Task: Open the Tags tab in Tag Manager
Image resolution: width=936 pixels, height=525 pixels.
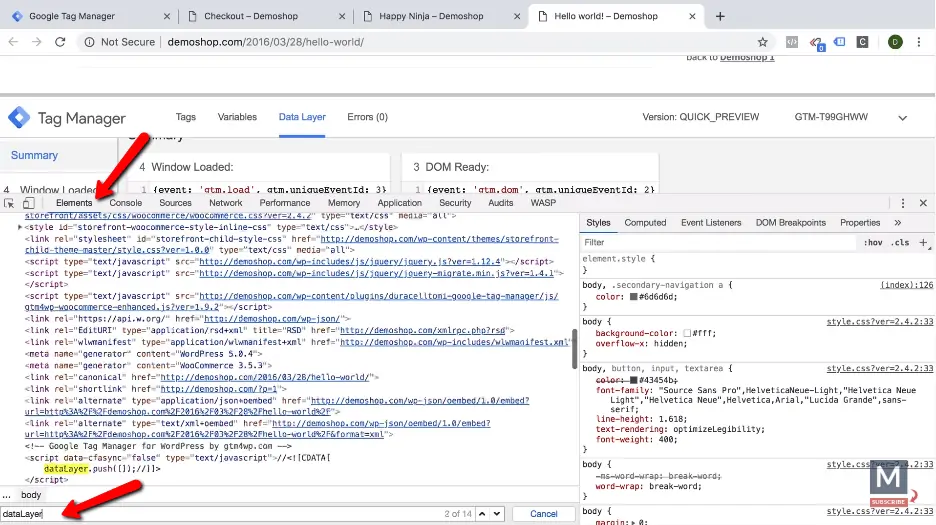Action: [186, 117]
